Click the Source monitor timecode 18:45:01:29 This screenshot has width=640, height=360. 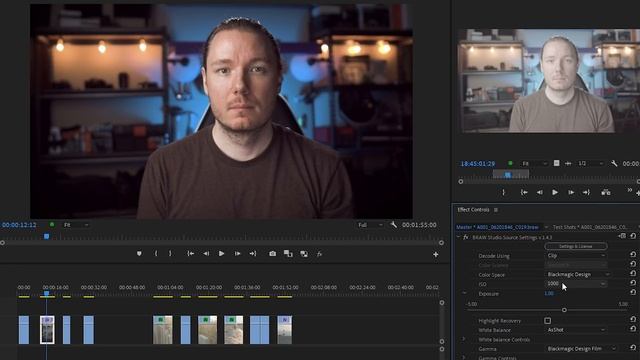click(478, 164)
